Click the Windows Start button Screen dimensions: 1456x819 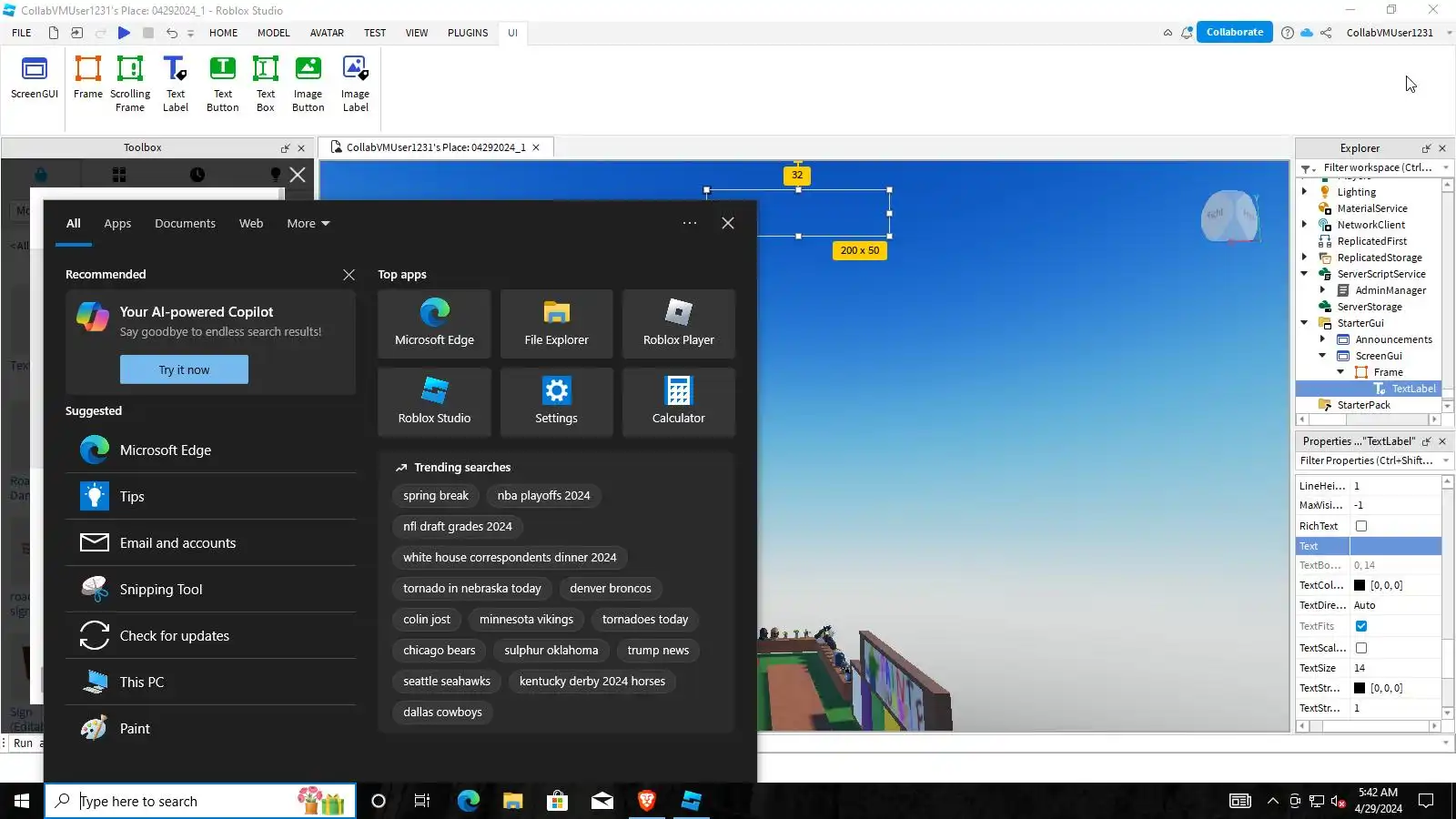22,801
